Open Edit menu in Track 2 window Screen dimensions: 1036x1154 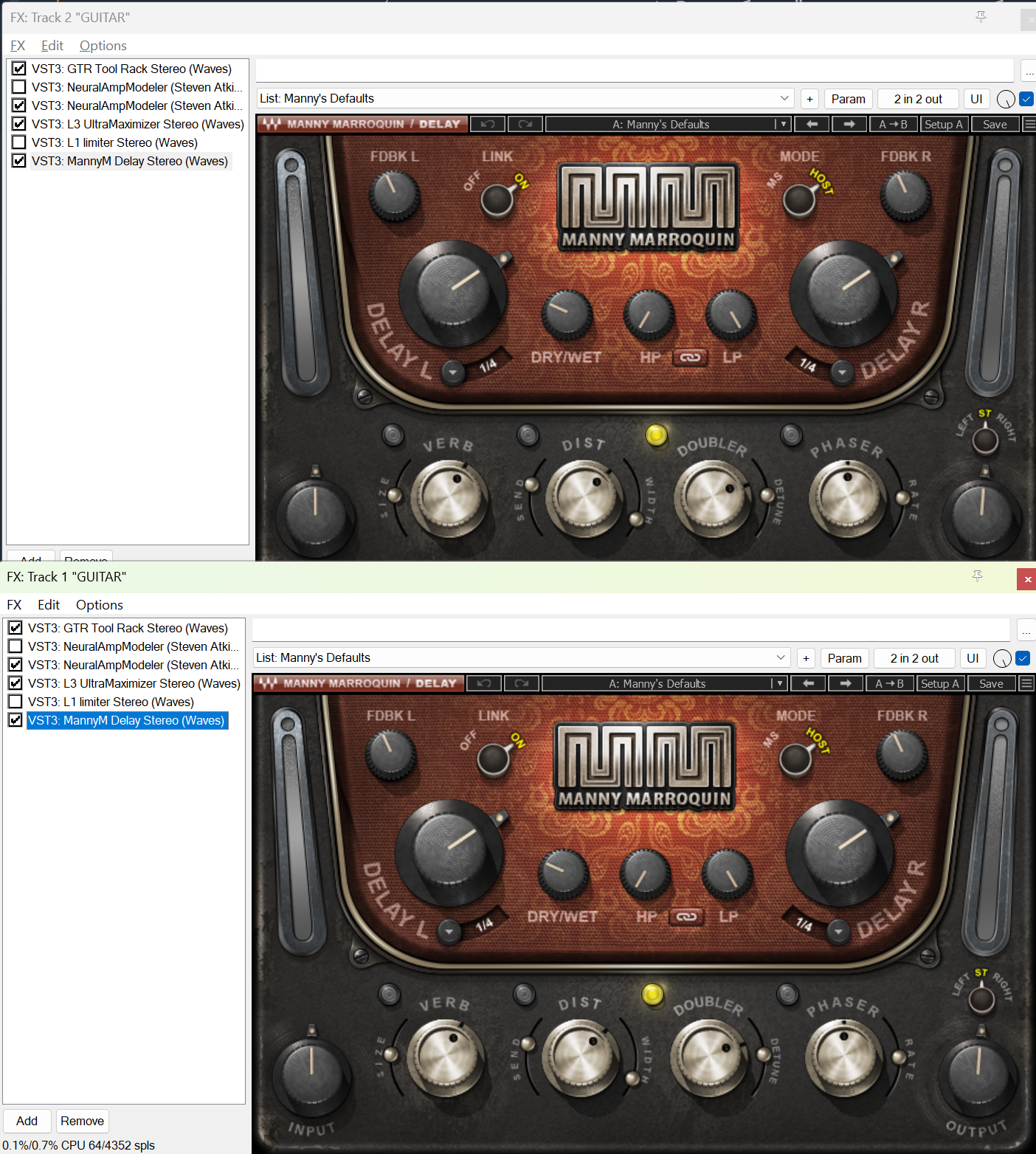(x=52, y=46)
